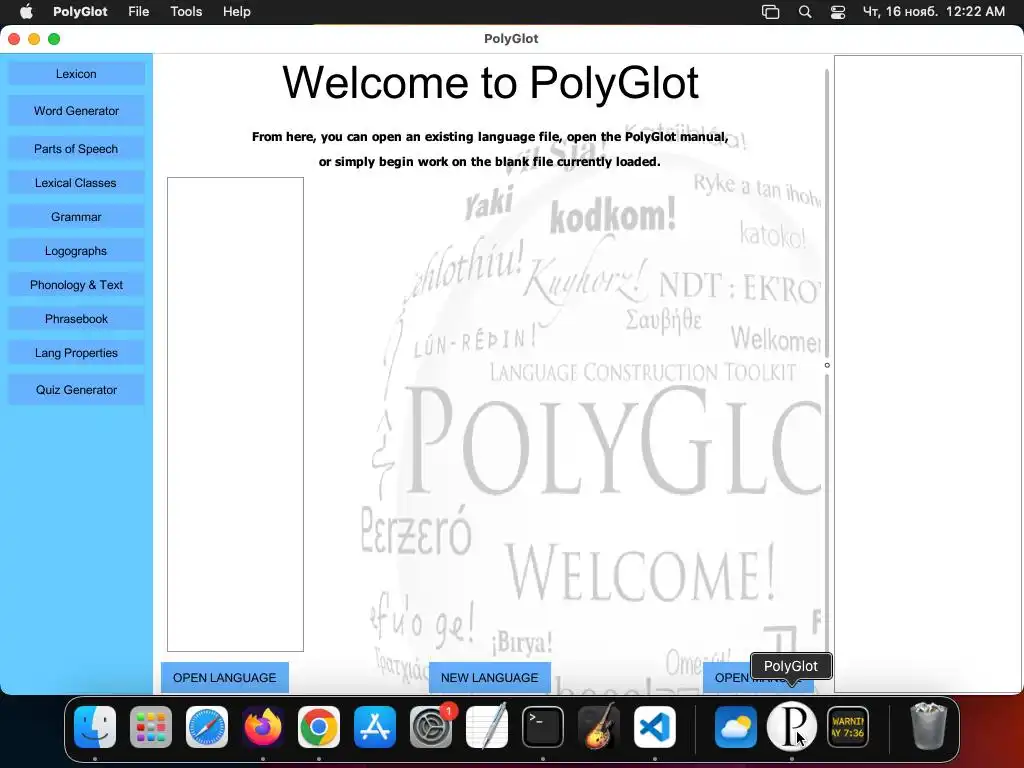Open Control Center in menu bar
The height and width of the screenshot is (768, 1024).
point(838,12)
